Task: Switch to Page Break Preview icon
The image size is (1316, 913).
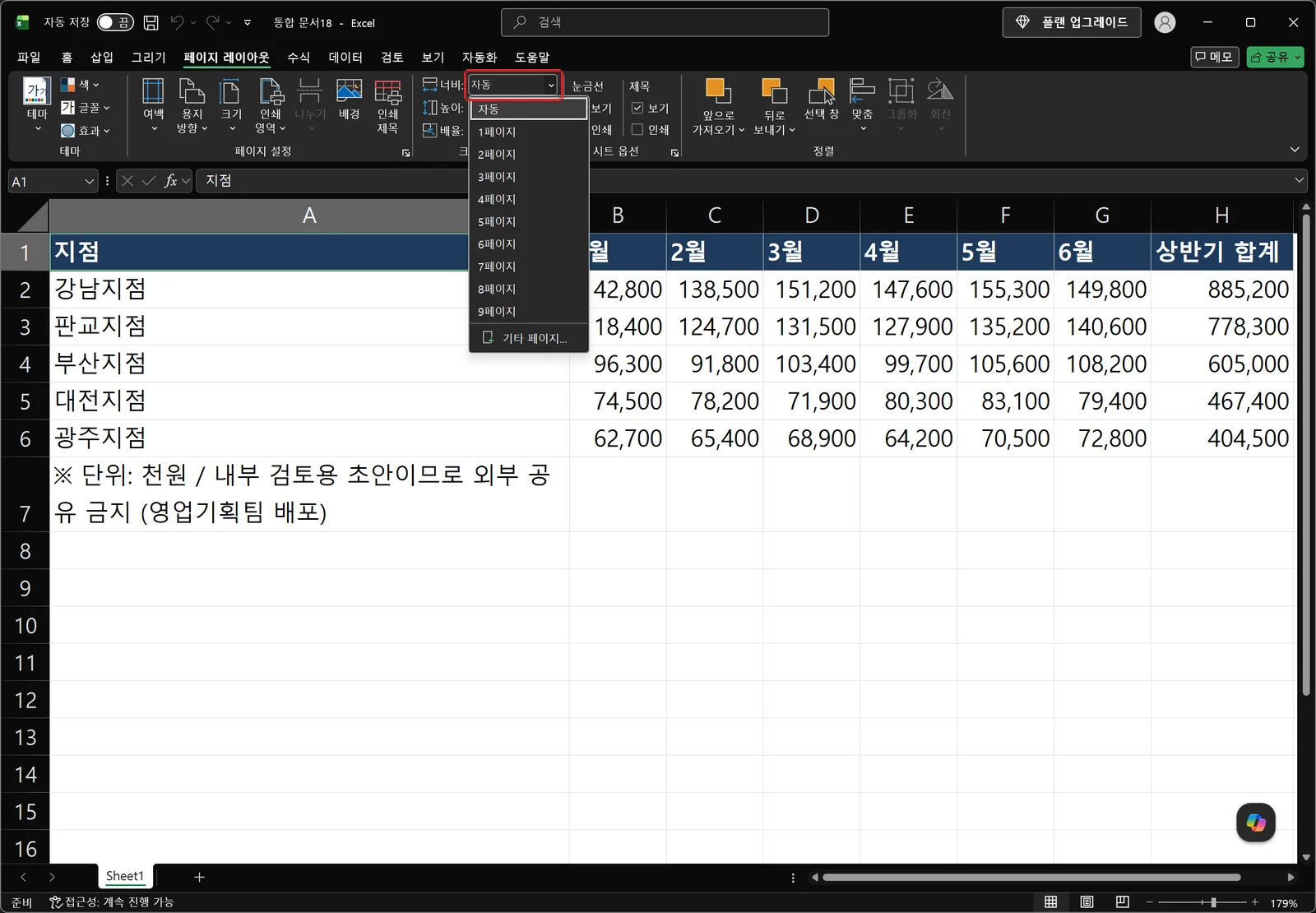Action: [1123, 902]
